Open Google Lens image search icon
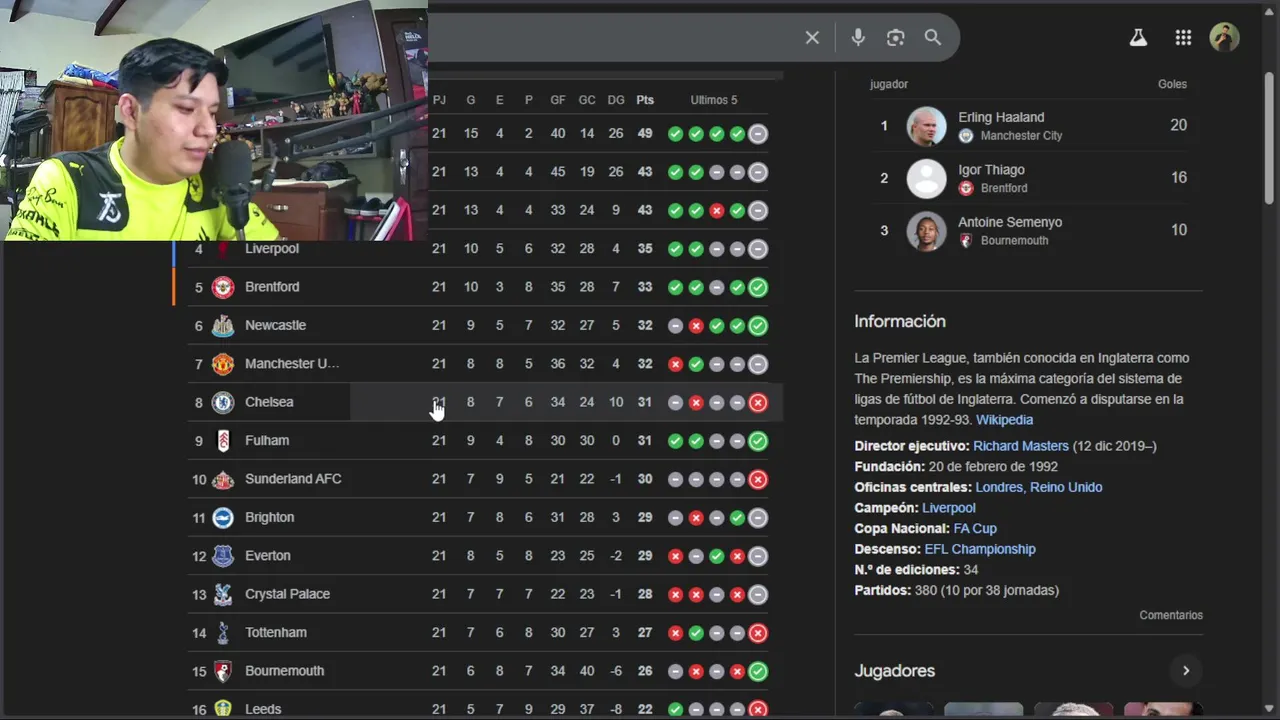The width and height of the screenshot is (1280, 720). coord(895,37)
